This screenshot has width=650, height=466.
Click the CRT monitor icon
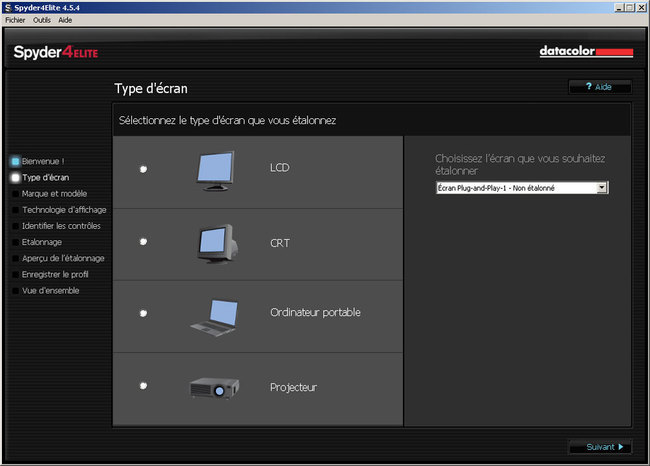pos(218,244)
